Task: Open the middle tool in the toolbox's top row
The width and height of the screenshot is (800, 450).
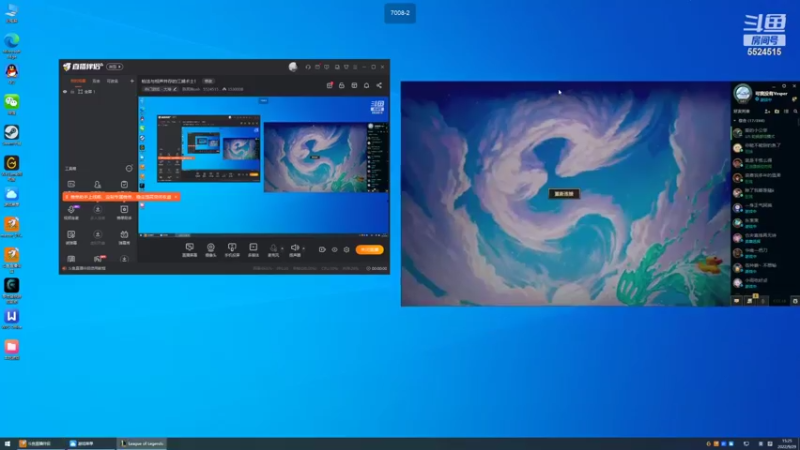Action: coord(97,185)
